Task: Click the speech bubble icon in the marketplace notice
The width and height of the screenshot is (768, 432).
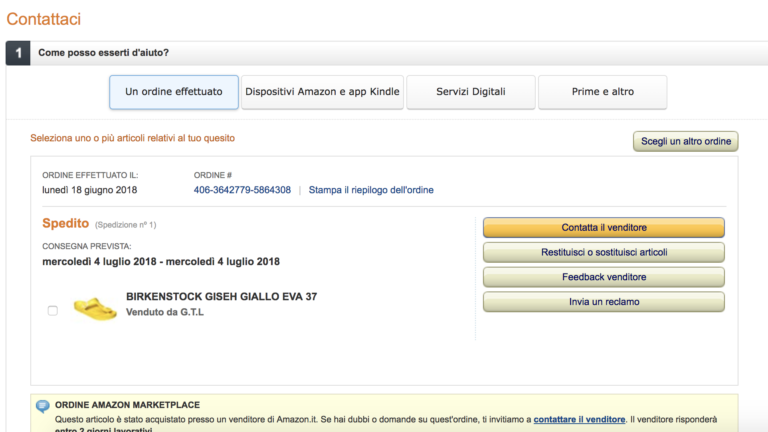Action: pos(43,406)
